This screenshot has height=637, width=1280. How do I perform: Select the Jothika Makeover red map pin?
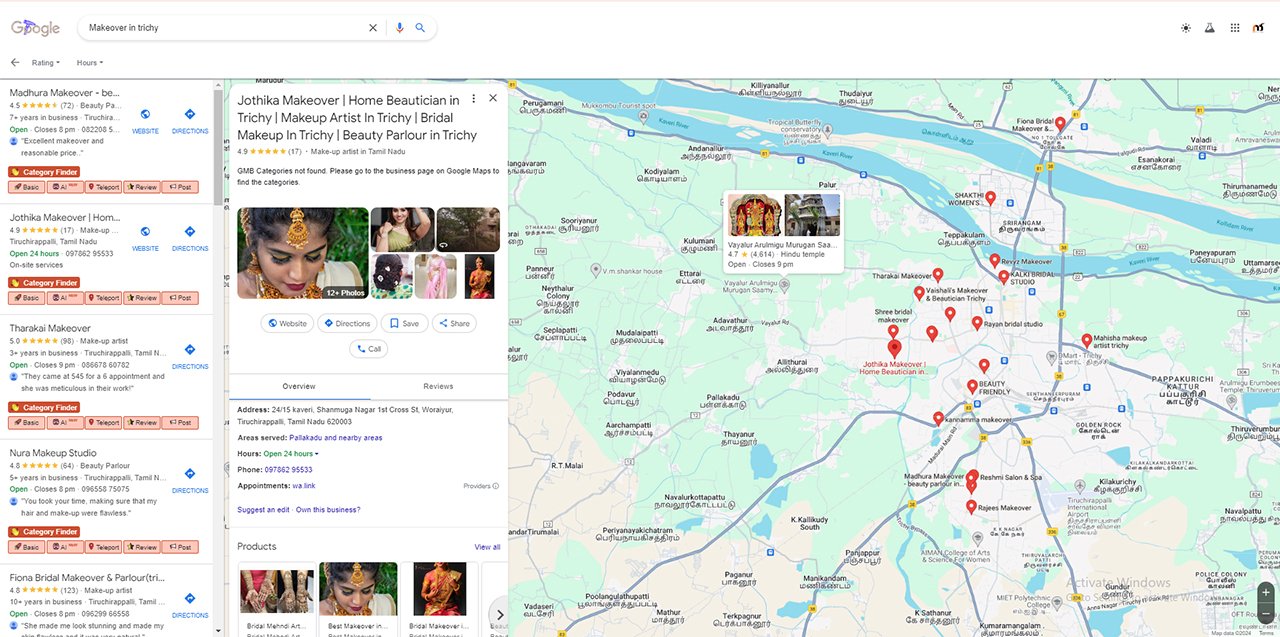click(x=895, y=349)
